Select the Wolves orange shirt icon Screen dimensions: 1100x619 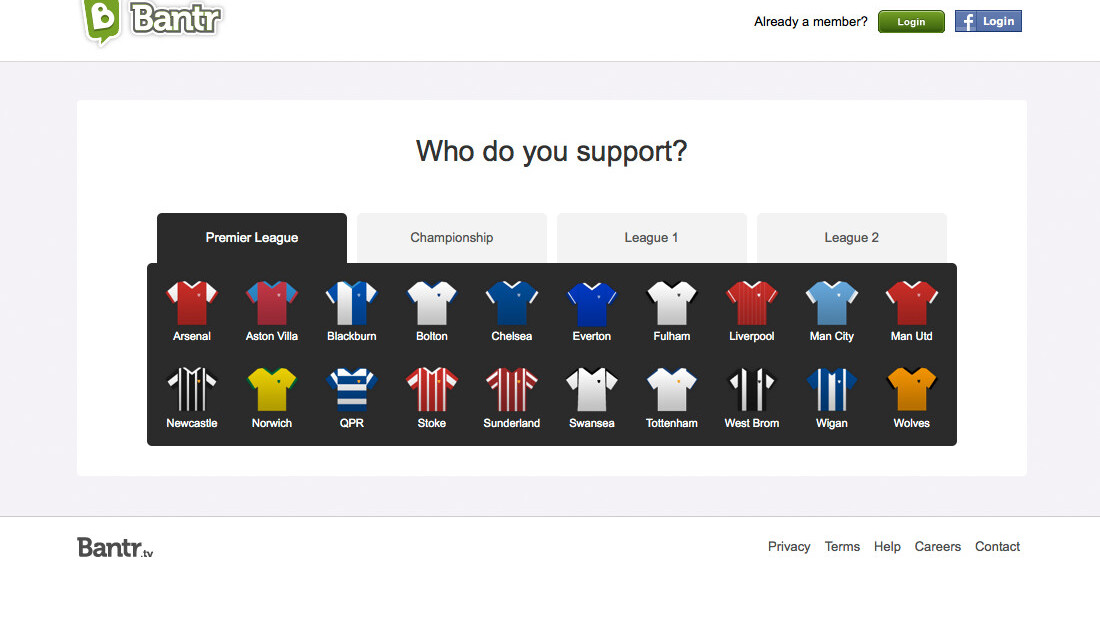point(912,390)
